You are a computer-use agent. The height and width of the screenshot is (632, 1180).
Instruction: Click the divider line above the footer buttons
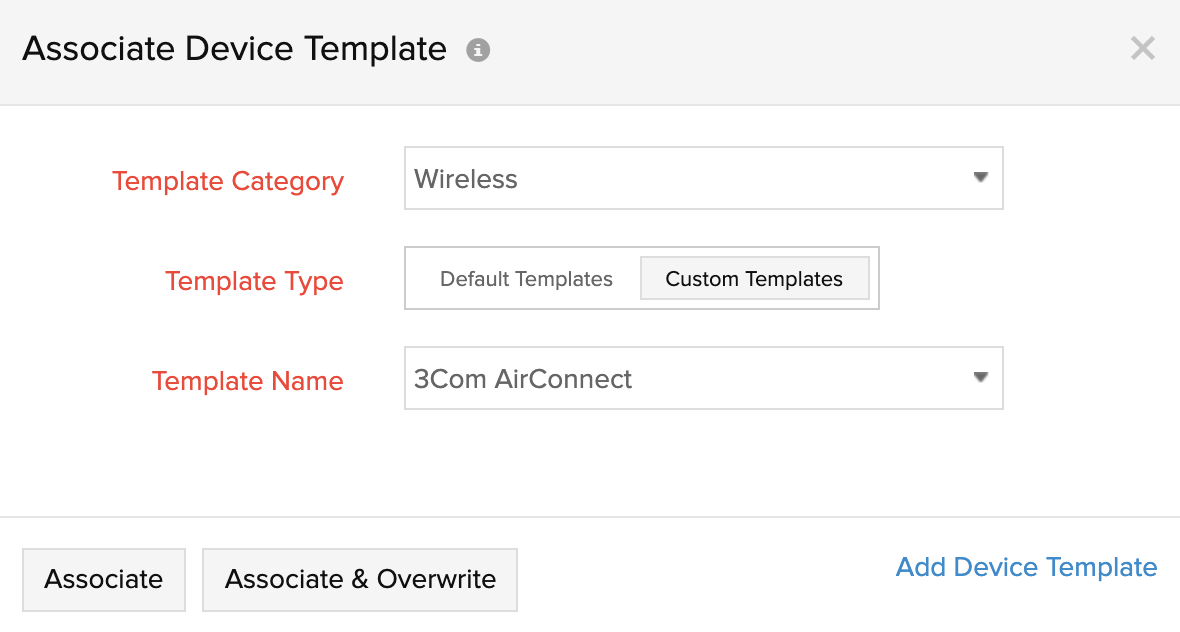tap(590, 517)
